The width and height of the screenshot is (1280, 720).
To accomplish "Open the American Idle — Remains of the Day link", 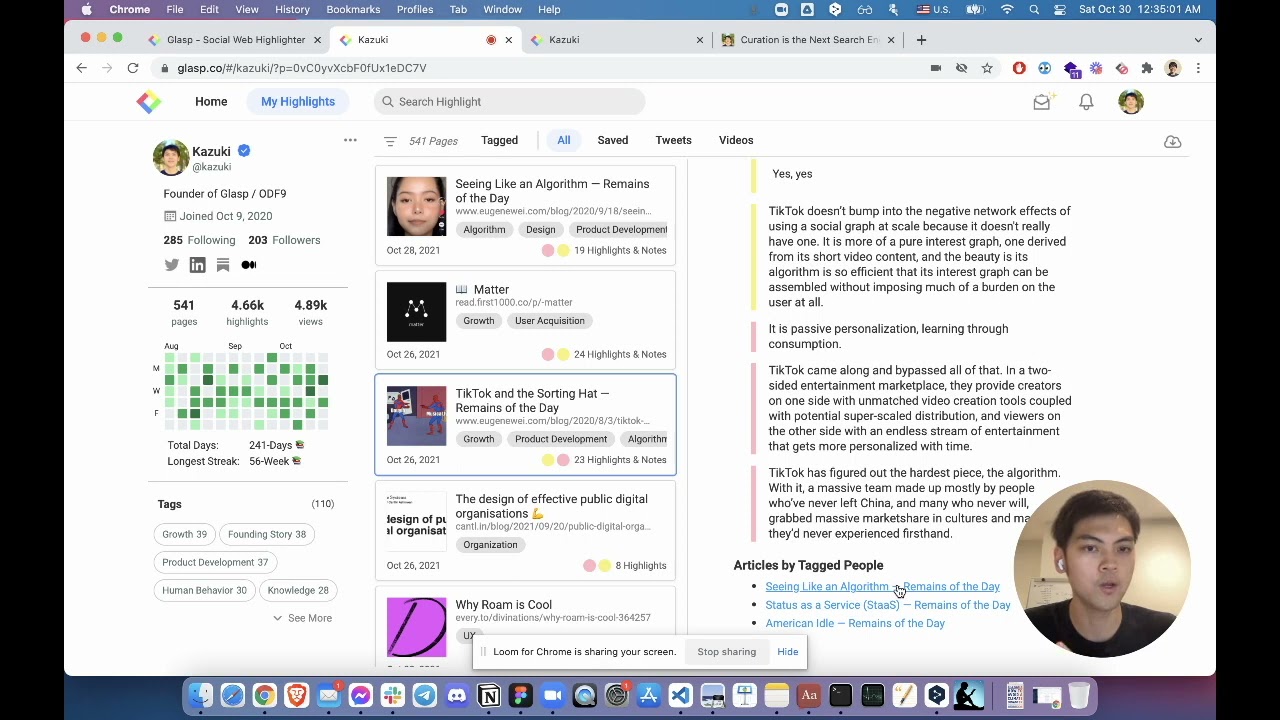I will pos(855,623).
